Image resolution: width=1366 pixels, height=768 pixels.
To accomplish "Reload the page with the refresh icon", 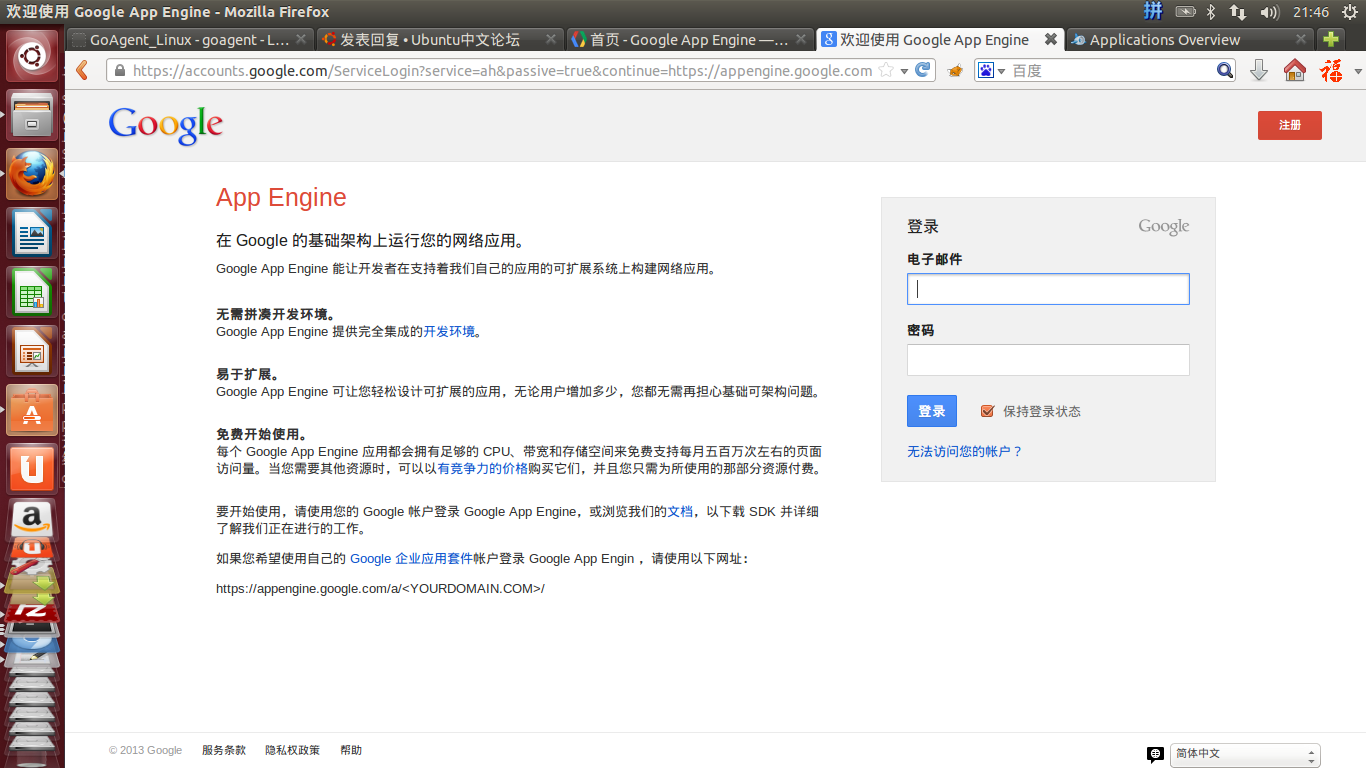I will [x=923, y=71].
